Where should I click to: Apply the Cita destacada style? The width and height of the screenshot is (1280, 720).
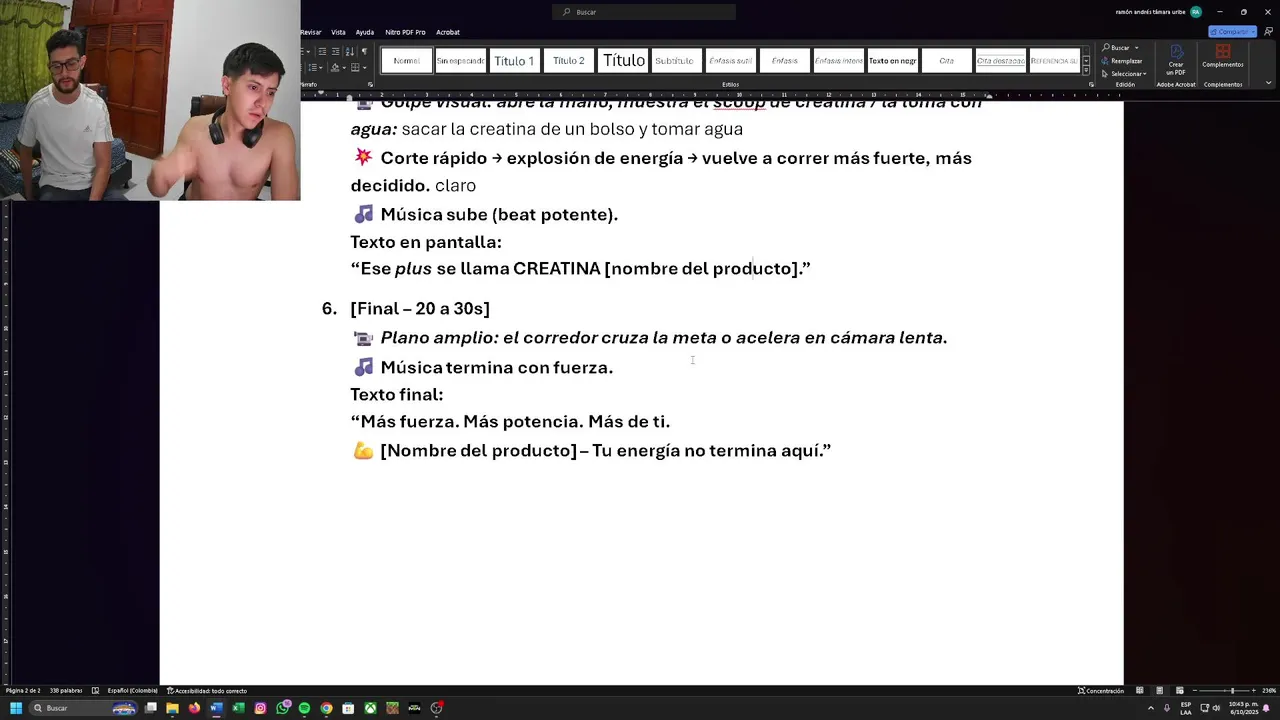(1000, 61)
